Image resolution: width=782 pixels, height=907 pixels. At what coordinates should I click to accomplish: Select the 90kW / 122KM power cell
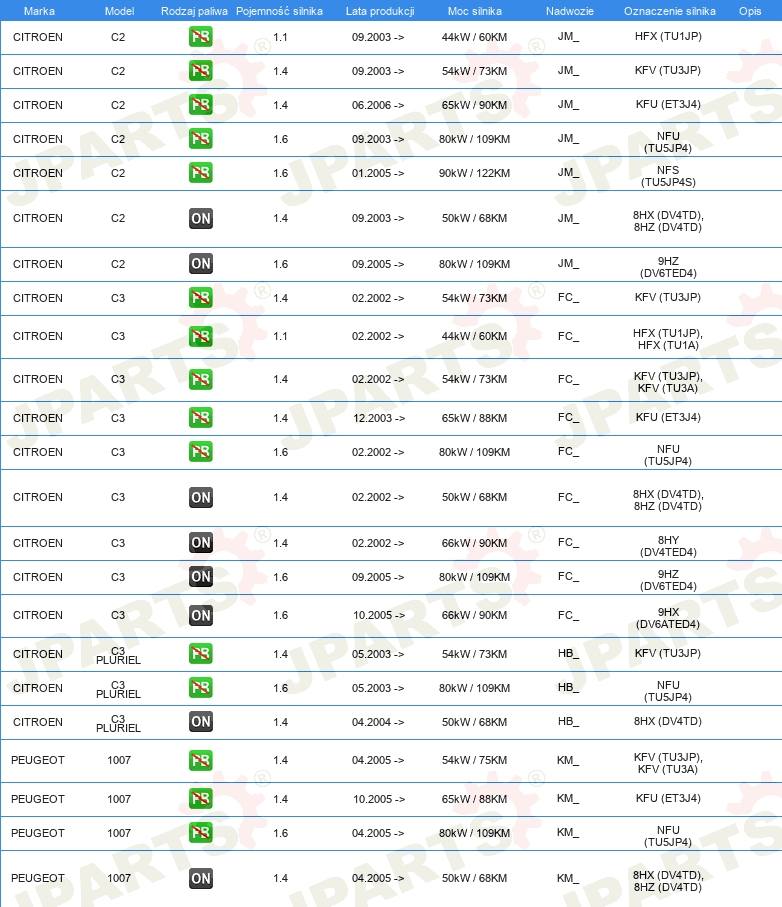click(x=474, y=173)
